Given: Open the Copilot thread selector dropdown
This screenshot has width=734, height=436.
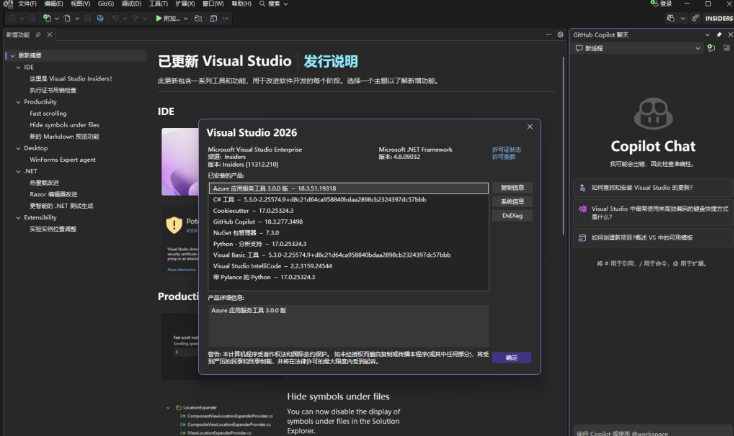Looking at the screenshot, I should (x=697, y=48).
